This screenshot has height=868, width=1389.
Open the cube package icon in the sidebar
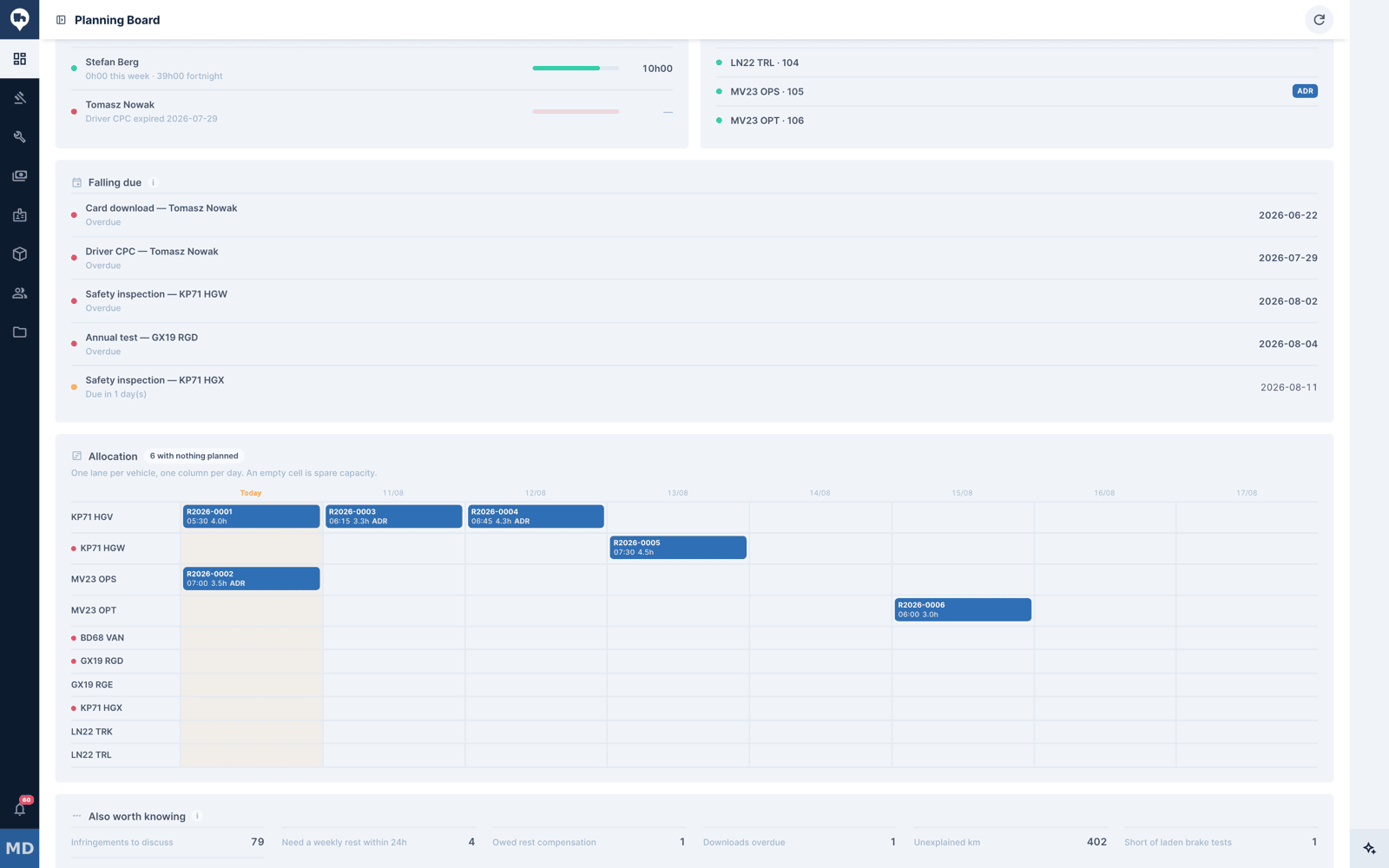click(x=19, y=254)
